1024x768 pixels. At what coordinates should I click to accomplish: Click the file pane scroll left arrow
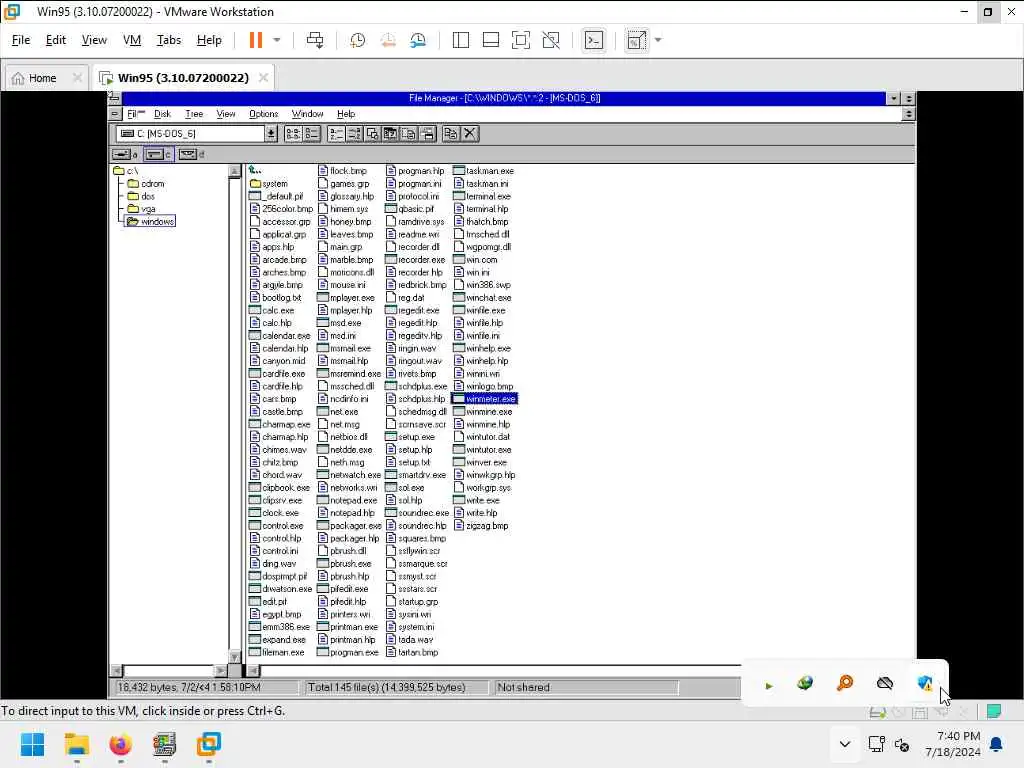pos(253,670)
